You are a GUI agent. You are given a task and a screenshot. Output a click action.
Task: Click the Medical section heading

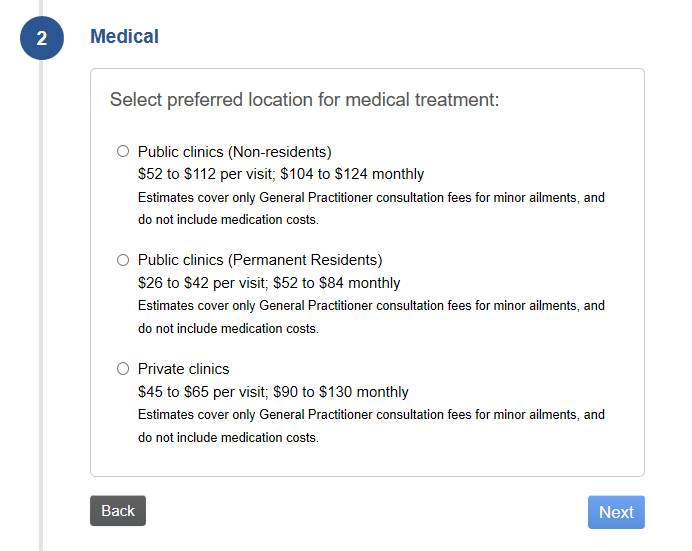[124, 37]
